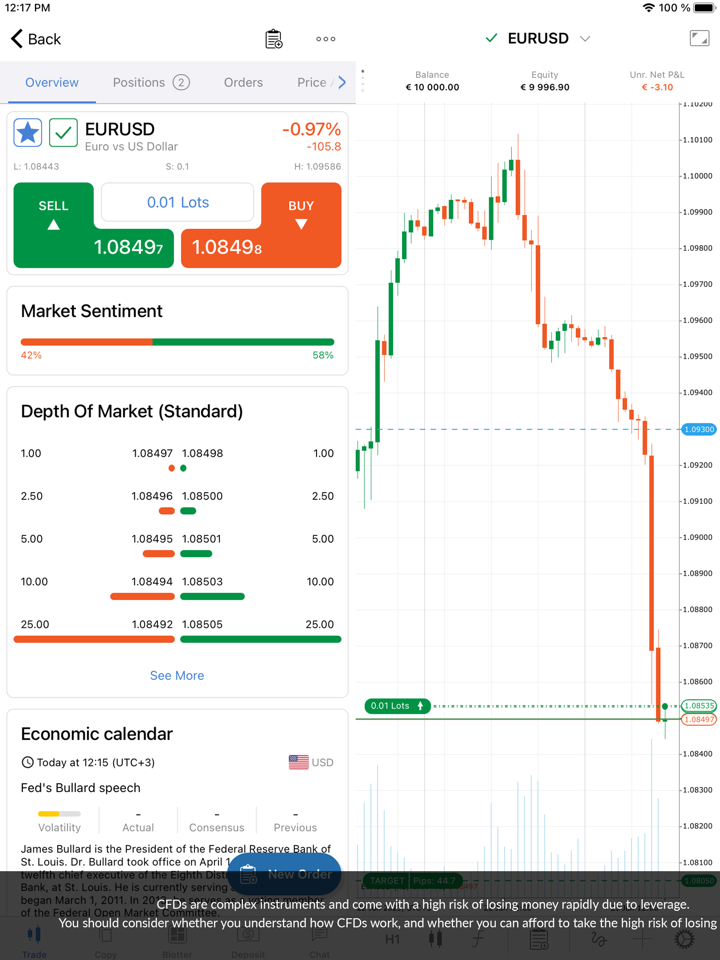Image resolution: width=720 pixels, height=960 pixels.
Task: Select the 0.01 Lots position marker on chart
Action: (397, 706)
